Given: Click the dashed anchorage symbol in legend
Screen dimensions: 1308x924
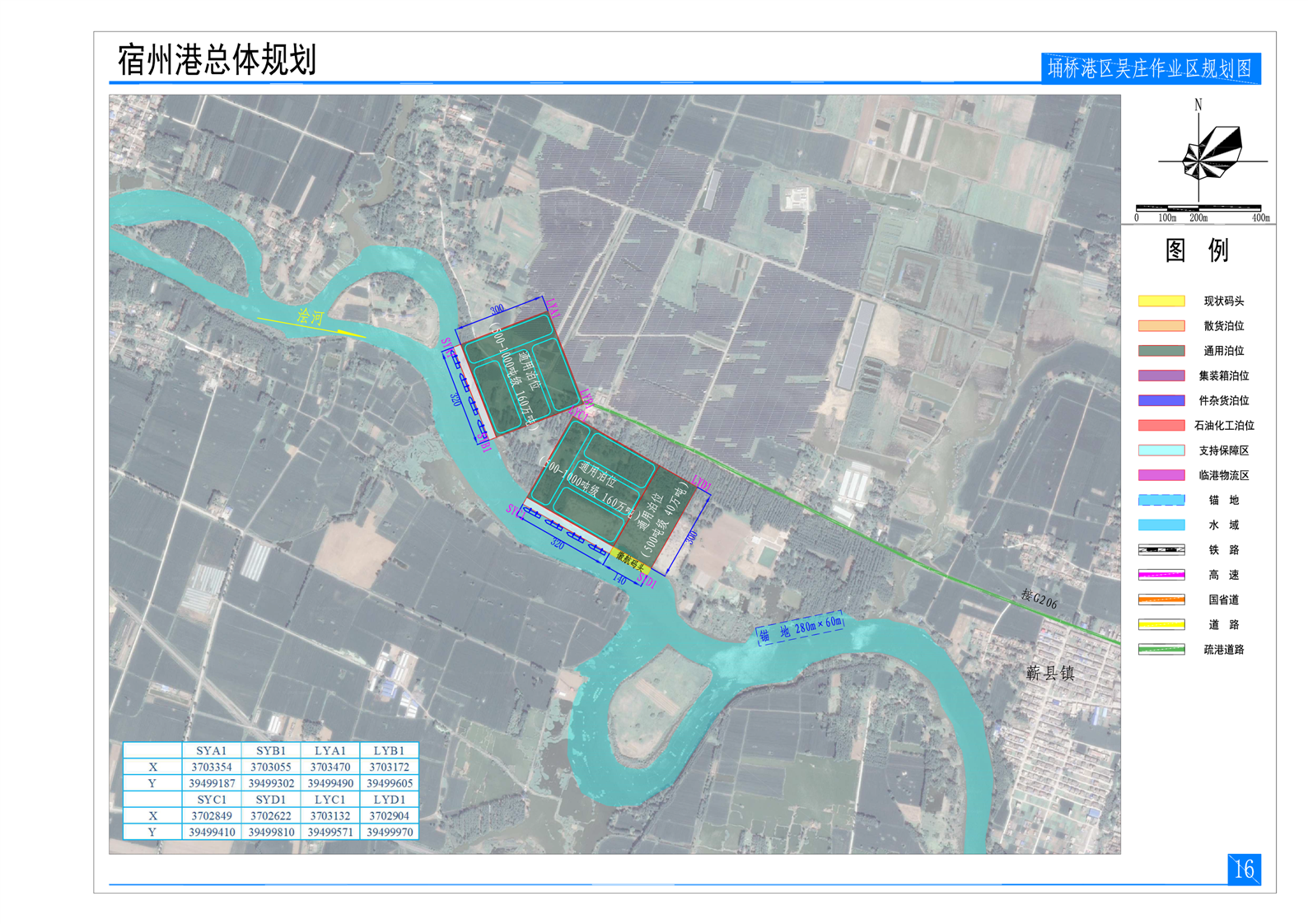Looking at the screenshot, I should [1161, 500].
